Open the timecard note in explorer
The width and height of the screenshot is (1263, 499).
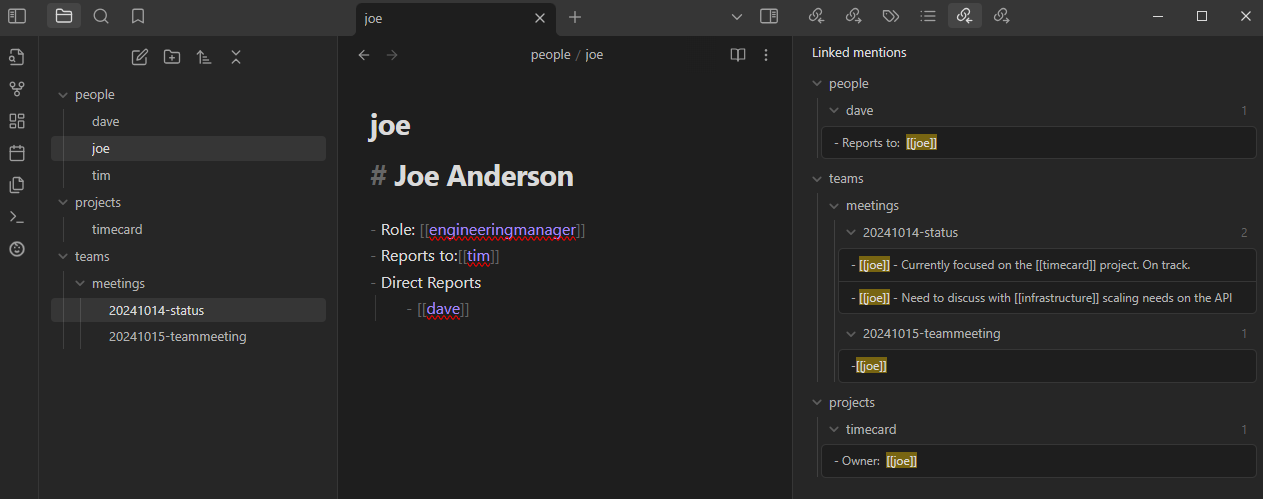(188, 230)
